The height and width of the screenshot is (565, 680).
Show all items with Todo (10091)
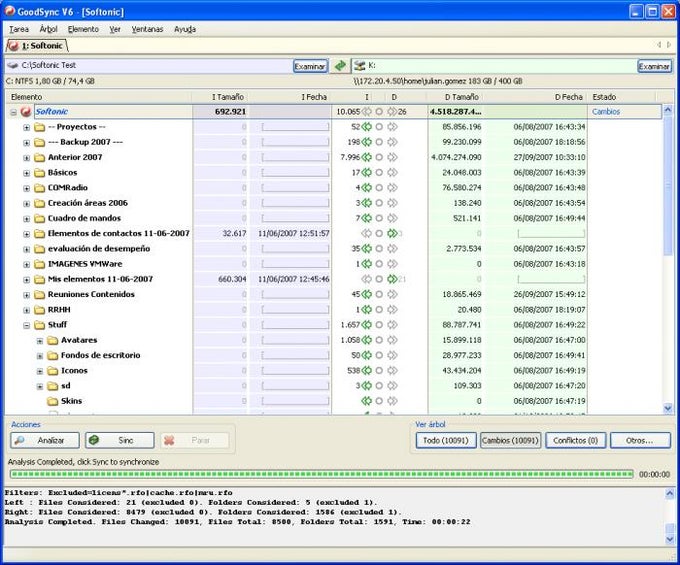click(446, 441)
